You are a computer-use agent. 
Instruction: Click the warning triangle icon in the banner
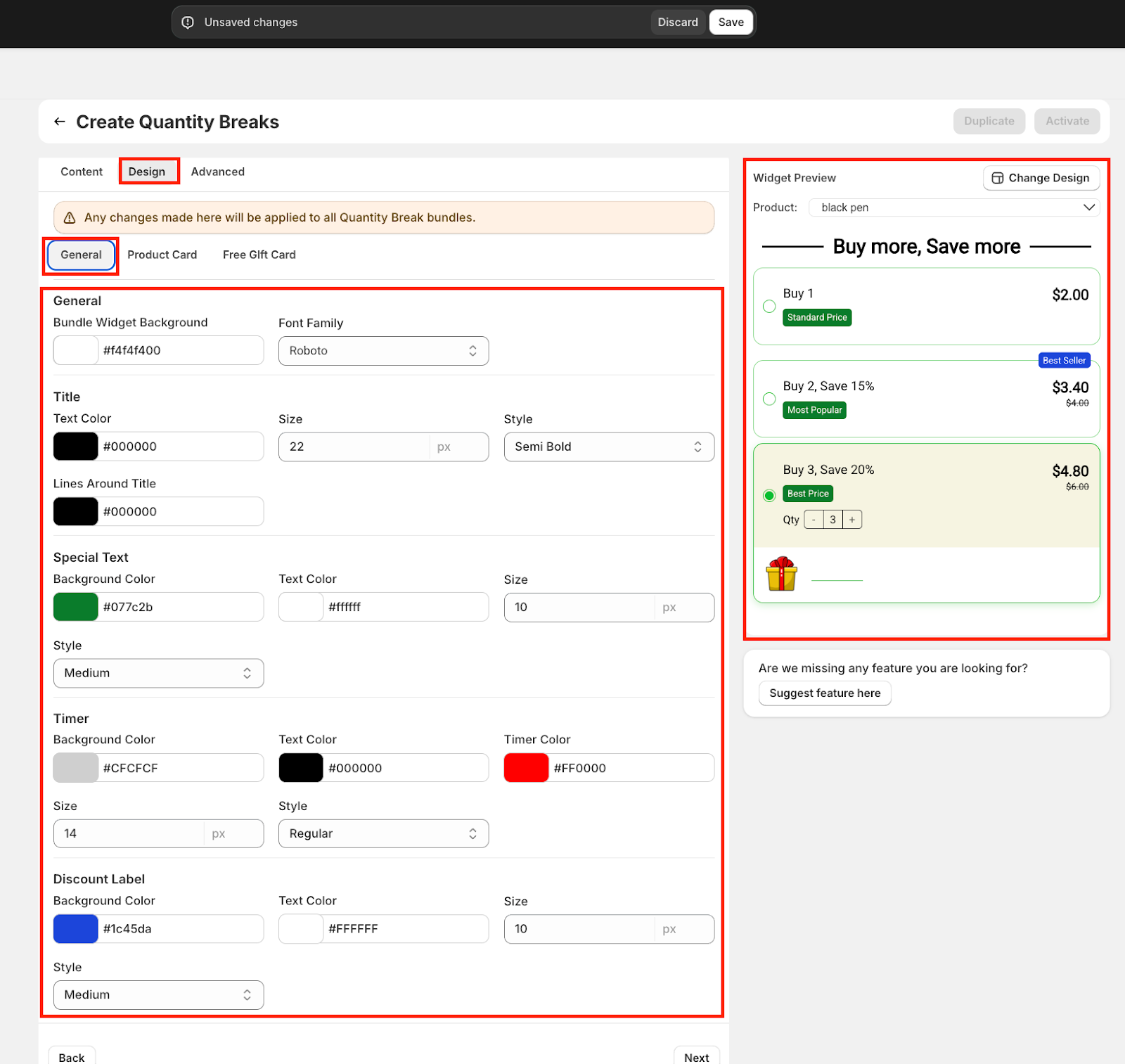pyautogui.click(x=70, y=218)
